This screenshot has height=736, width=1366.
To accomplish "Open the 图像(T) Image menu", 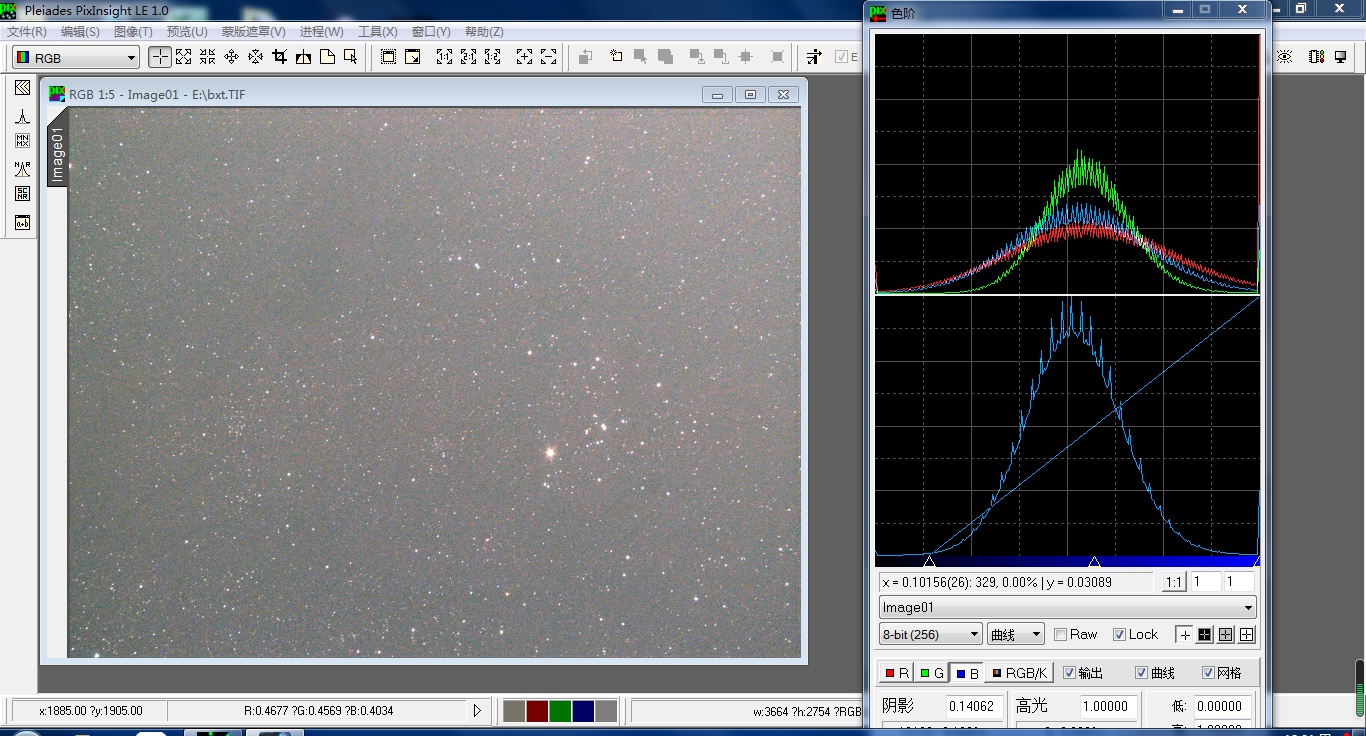I will pos(133,32).
